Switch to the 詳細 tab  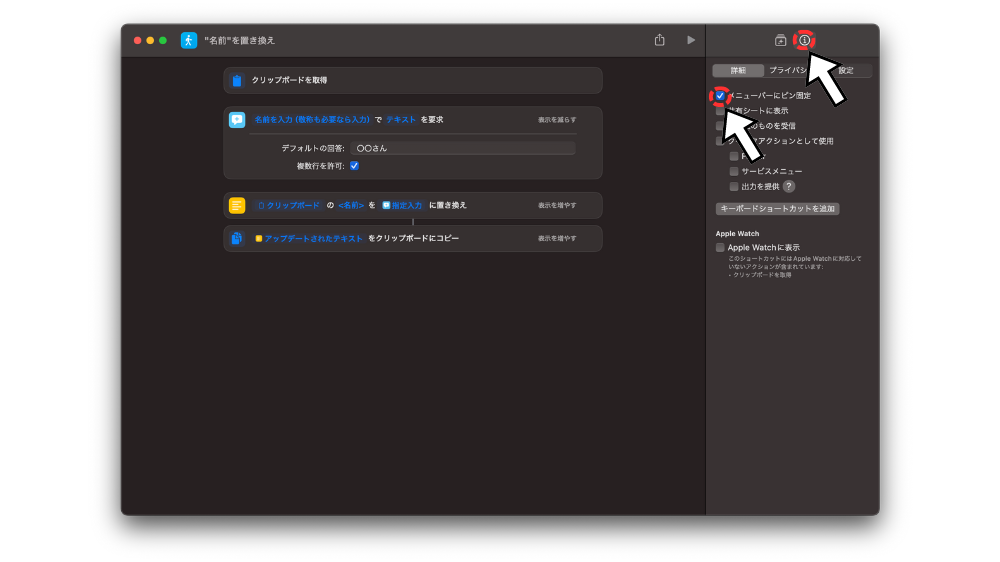738,70
